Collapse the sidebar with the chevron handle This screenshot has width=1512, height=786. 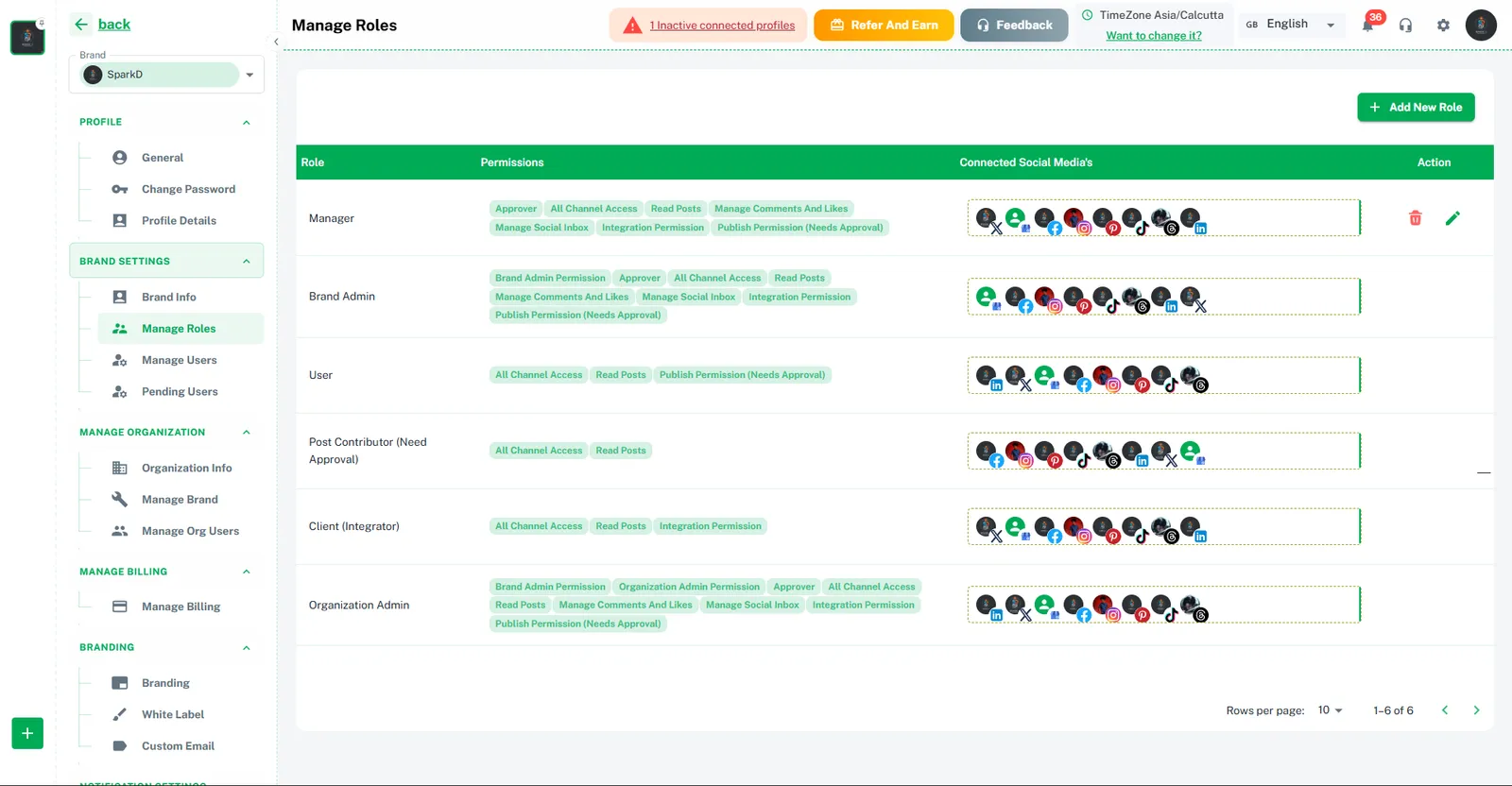(276, 42)
